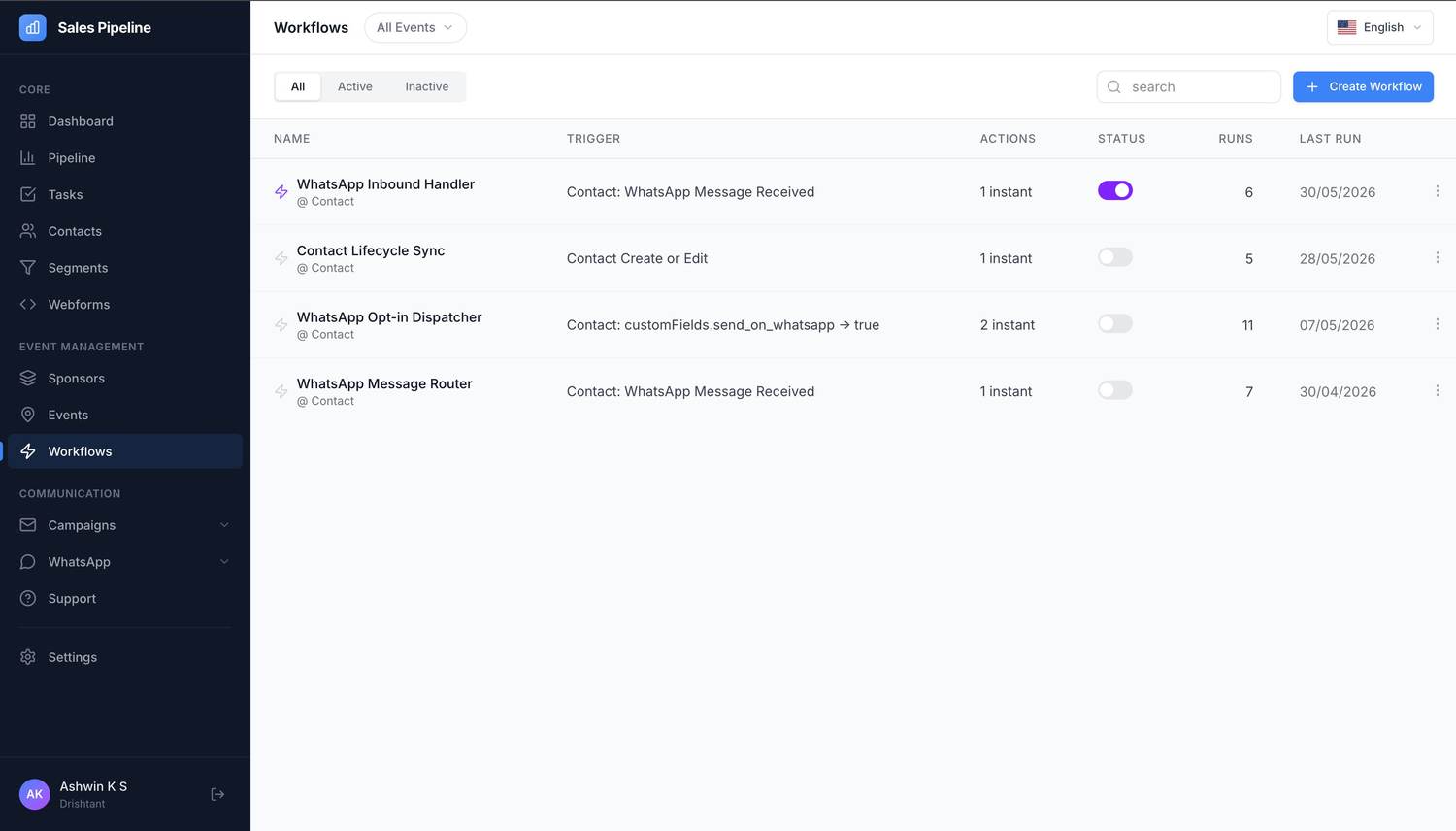This screenshot has height=831, width=1456.
Task: Click the last run date 07/05/2026
Action: 1337,325
